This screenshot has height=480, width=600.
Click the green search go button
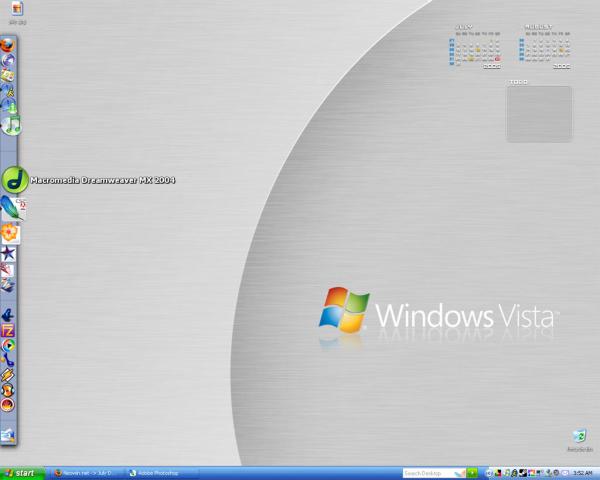tap(472, 473)
